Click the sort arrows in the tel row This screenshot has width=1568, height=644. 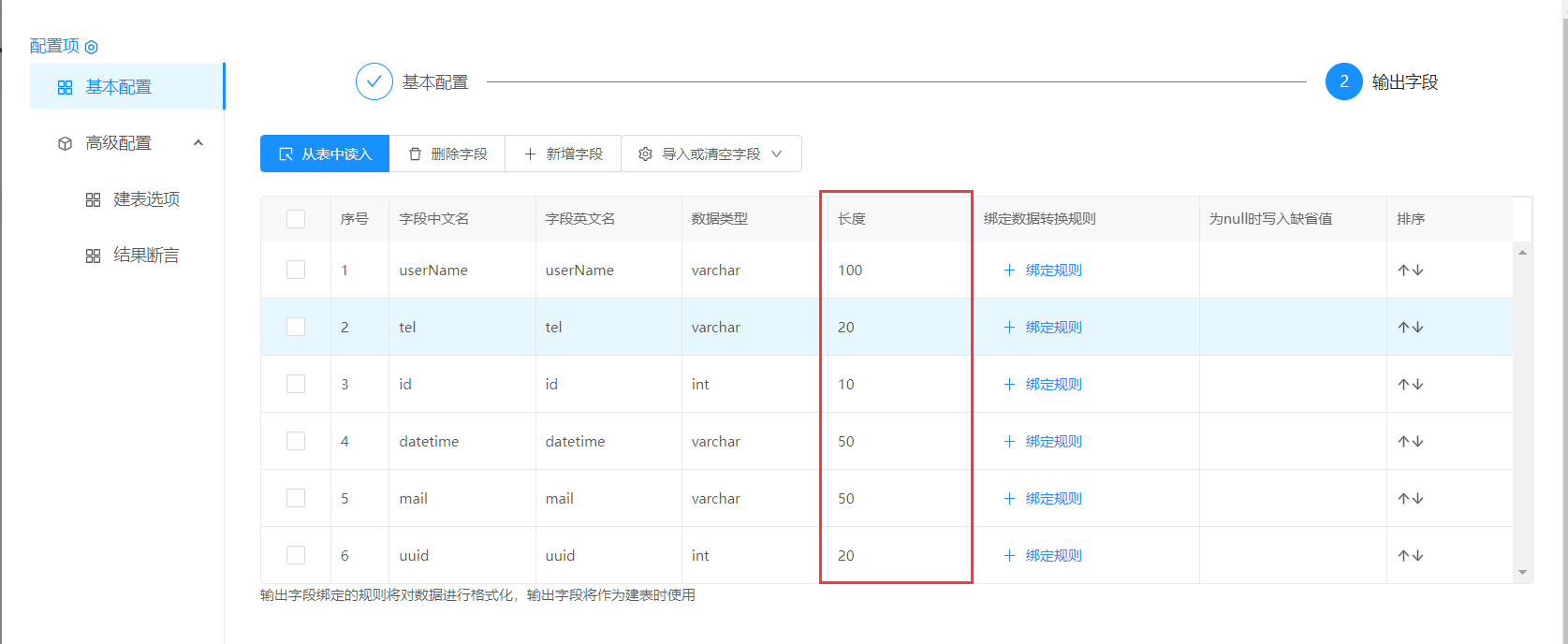pos(1410,328)
